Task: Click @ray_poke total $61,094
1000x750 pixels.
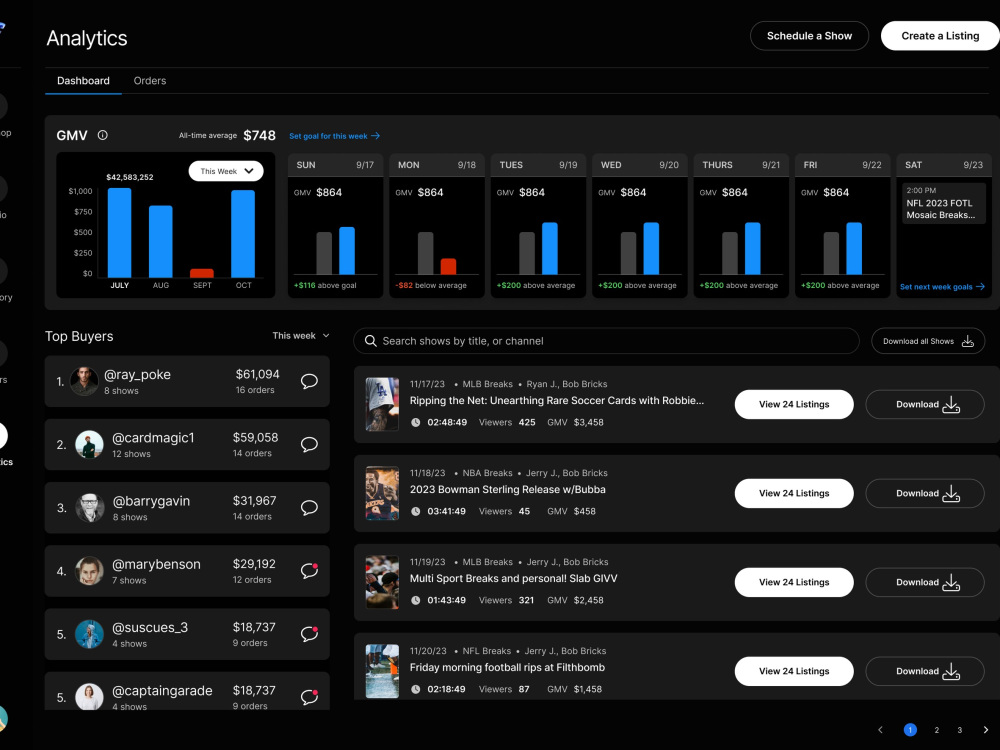Action: pos(258,374)
